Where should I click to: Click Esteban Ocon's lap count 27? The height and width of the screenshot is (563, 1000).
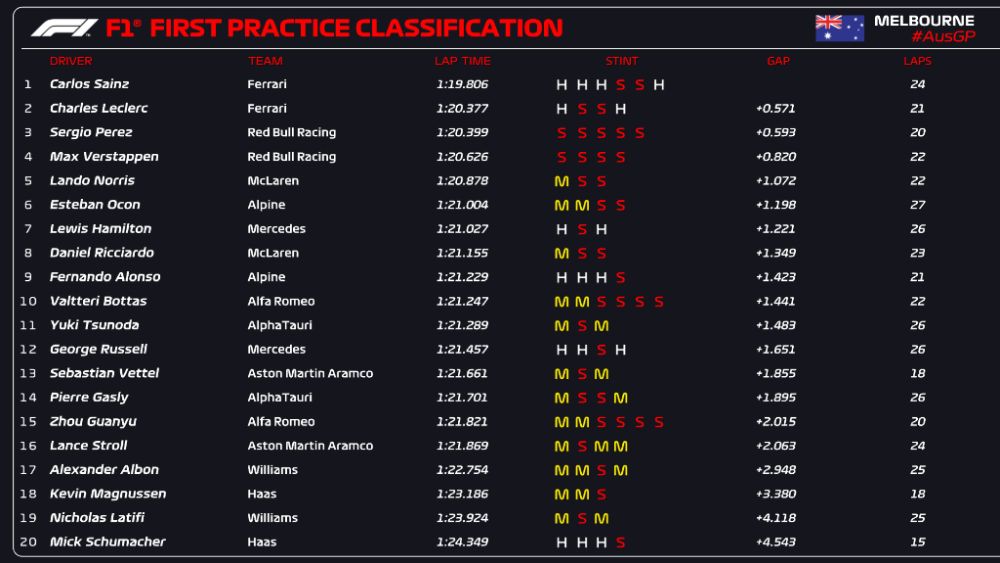917,205
